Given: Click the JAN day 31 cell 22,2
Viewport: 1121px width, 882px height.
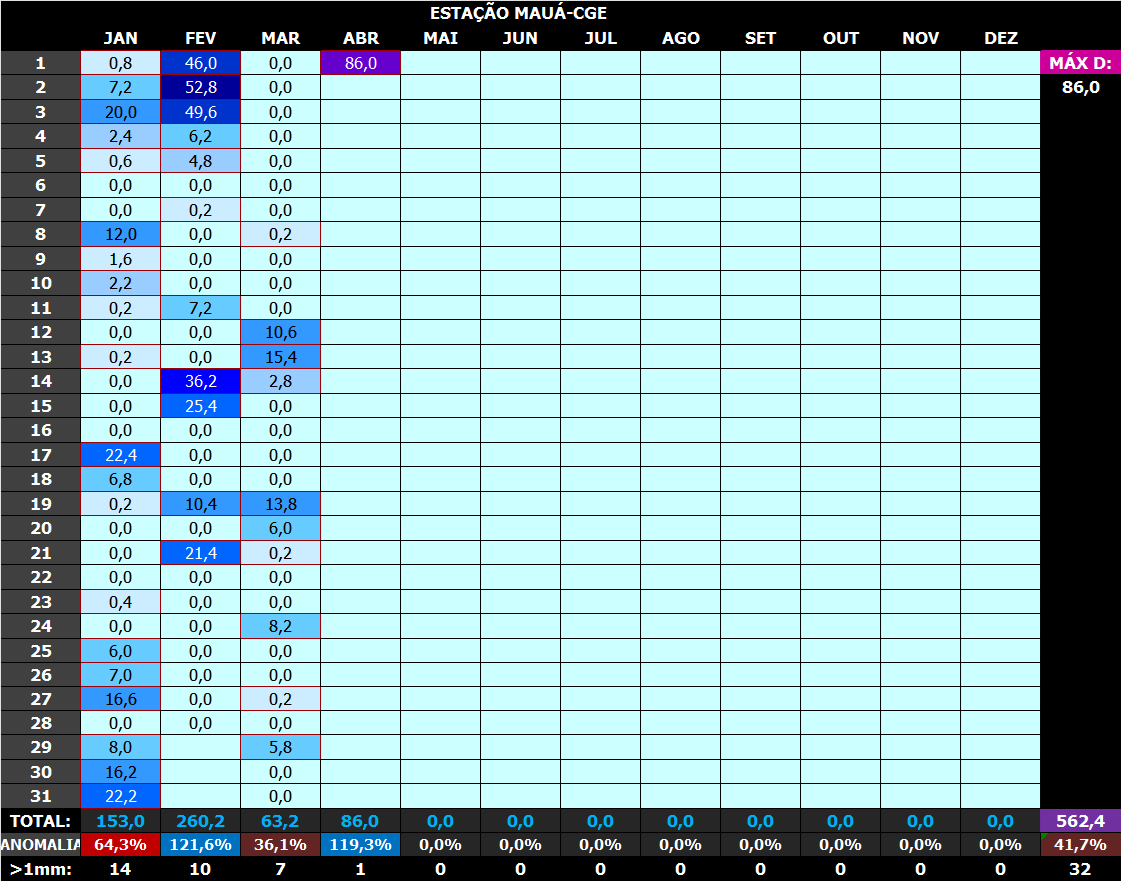Looking at the screenshot, I should pos(120,796).
